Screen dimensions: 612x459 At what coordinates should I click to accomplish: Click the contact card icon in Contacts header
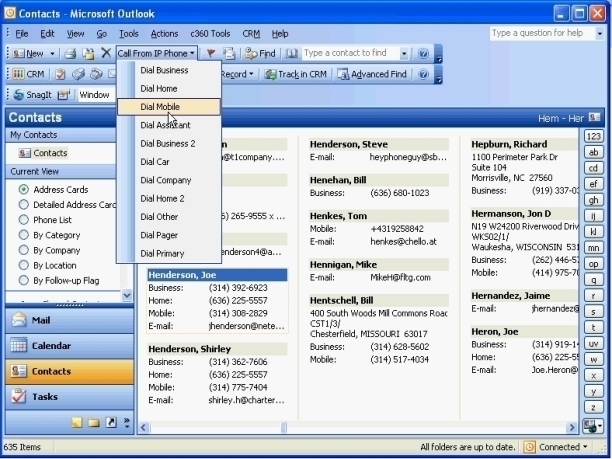point(594,117)
